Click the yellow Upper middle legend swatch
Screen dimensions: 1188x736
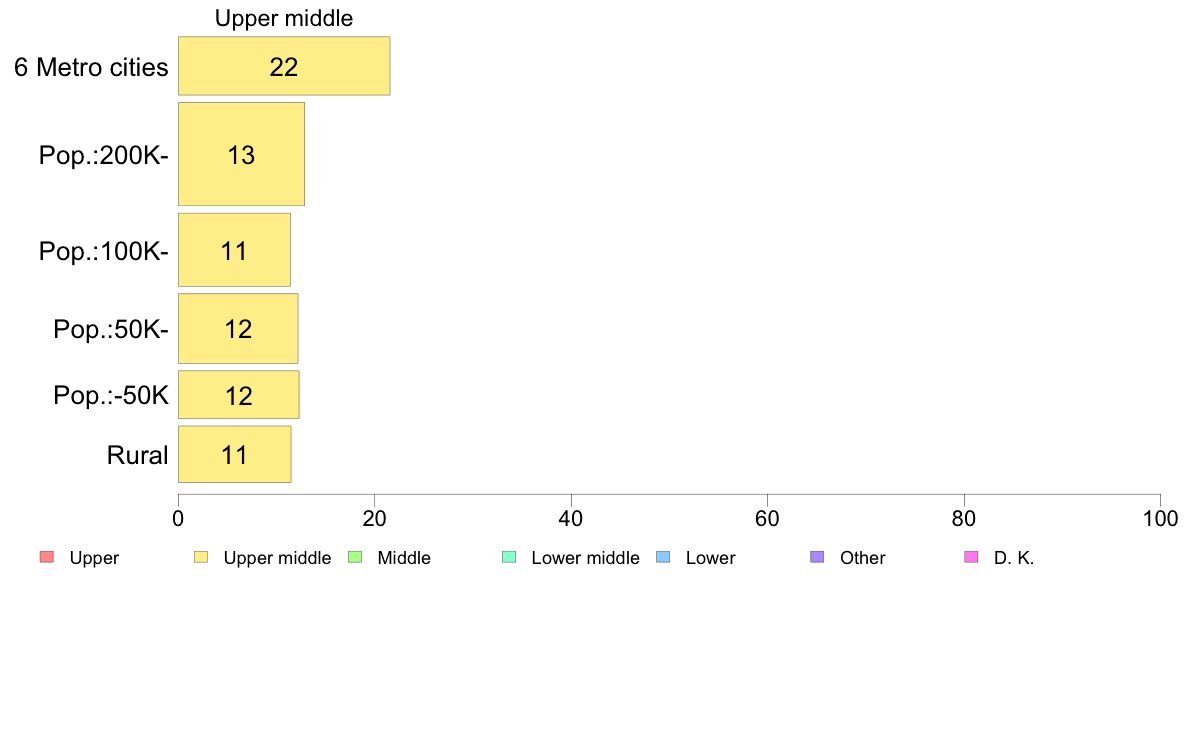pyautogui.click(x=201, y=557)
